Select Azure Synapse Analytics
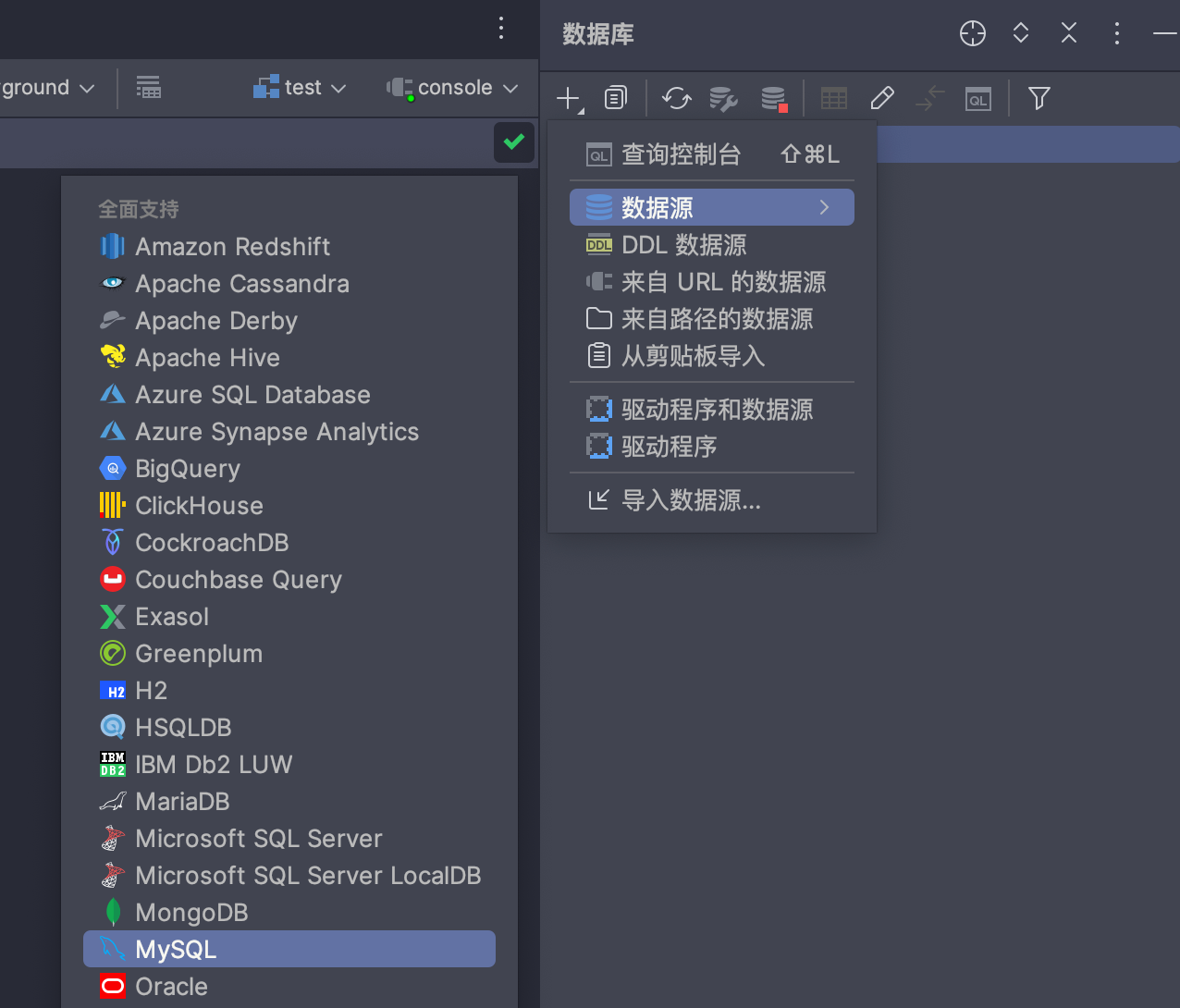 point(289,431)
